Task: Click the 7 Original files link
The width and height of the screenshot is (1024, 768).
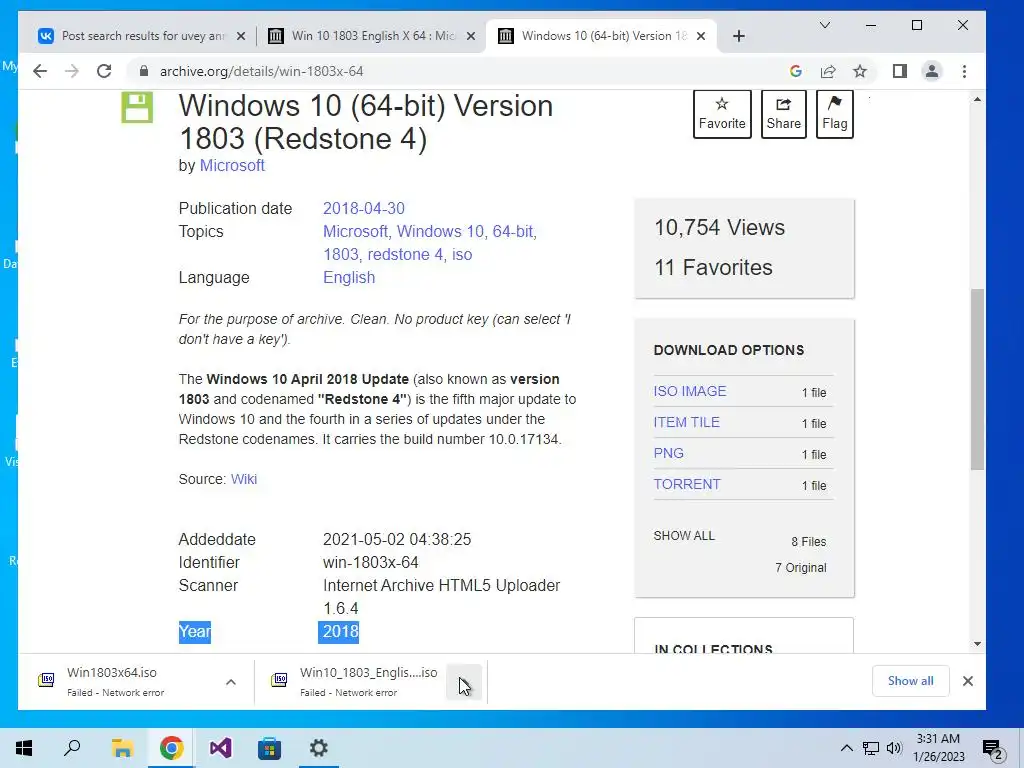Action: point(801,568)
